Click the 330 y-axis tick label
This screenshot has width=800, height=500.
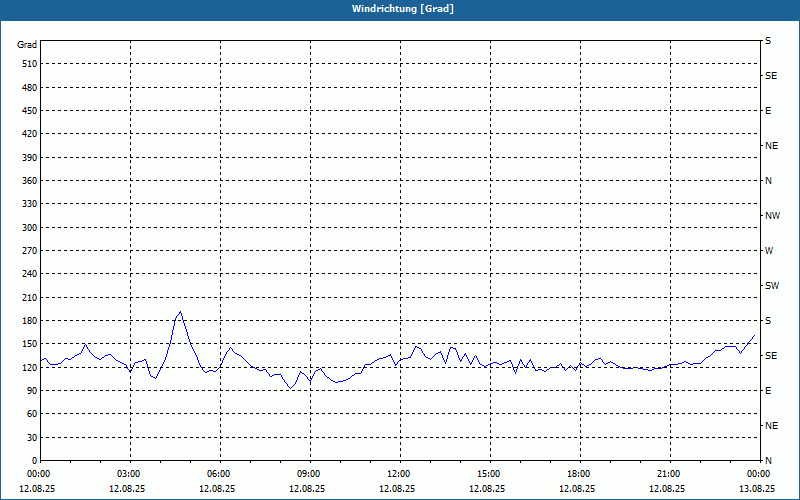[30, 204]
